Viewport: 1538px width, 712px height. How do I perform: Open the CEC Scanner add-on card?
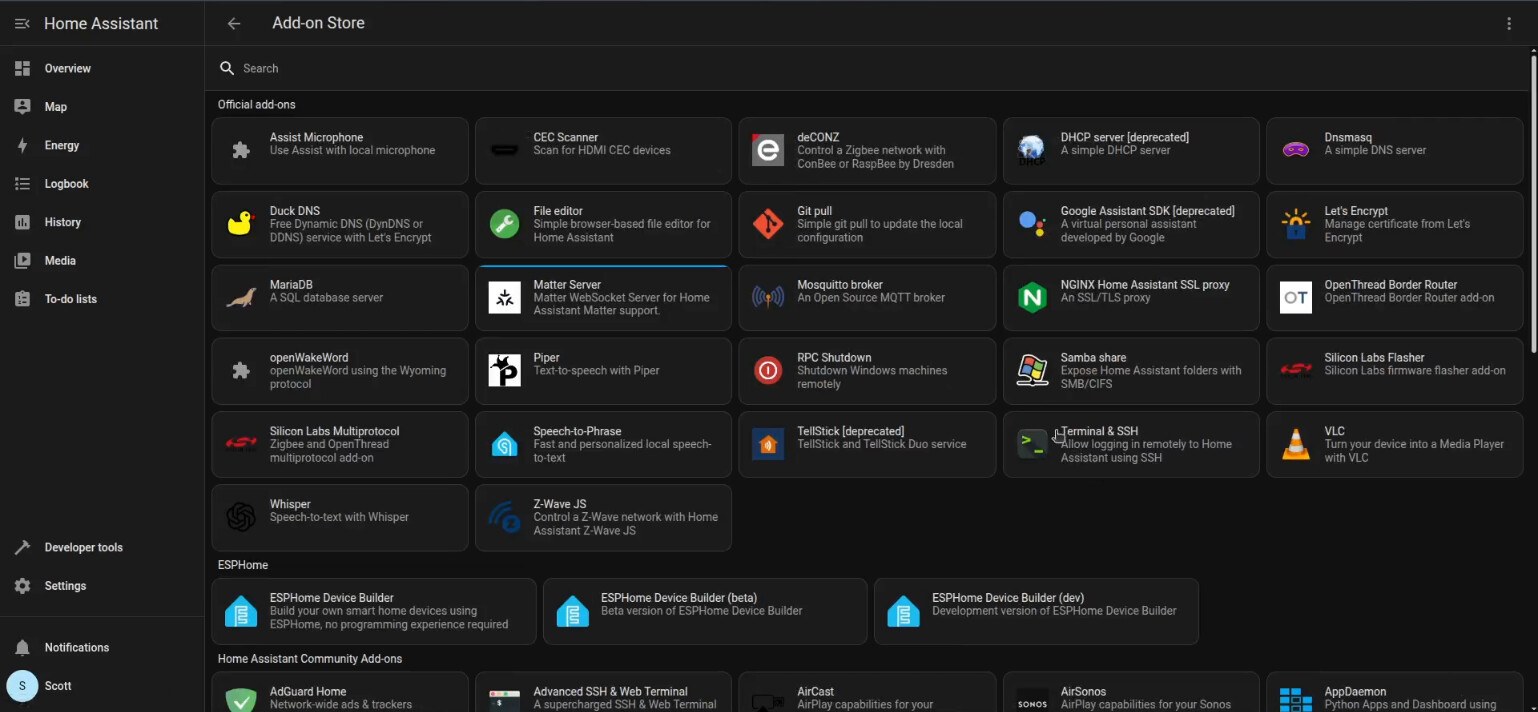[x=603, y=151]
